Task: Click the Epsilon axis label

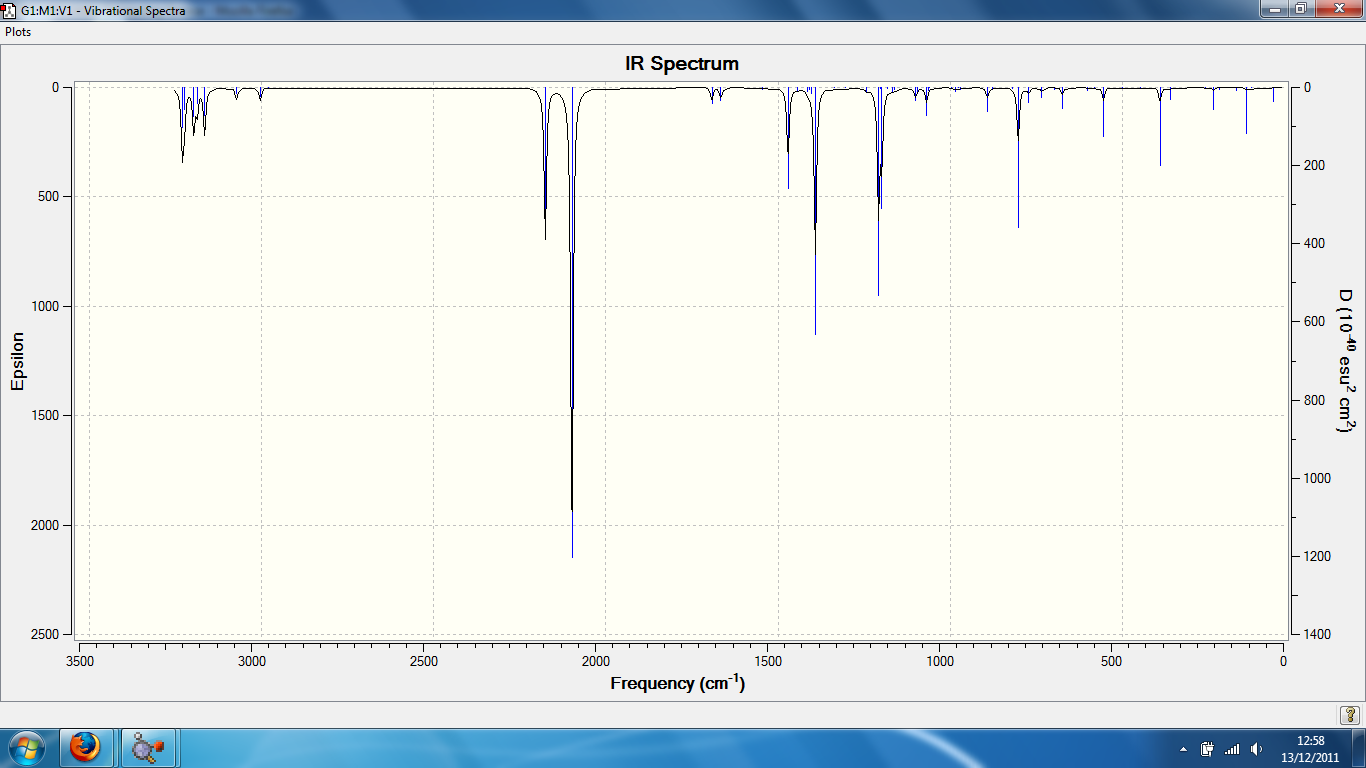Action: pos(17,361)
